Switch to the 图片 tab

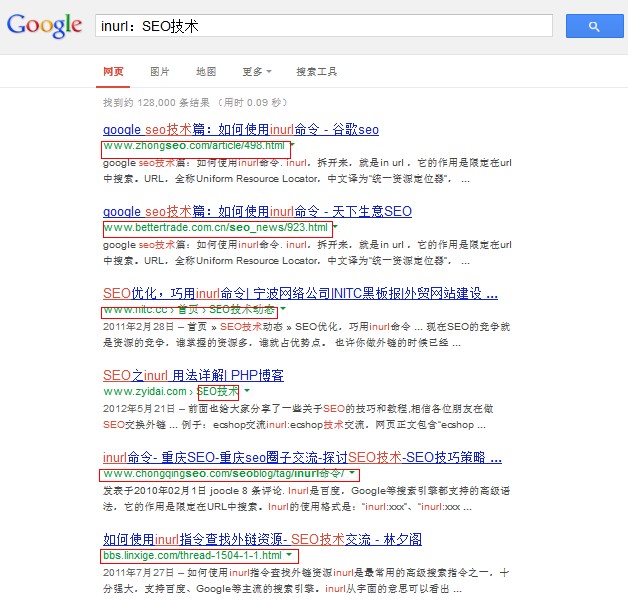[160, 72]
